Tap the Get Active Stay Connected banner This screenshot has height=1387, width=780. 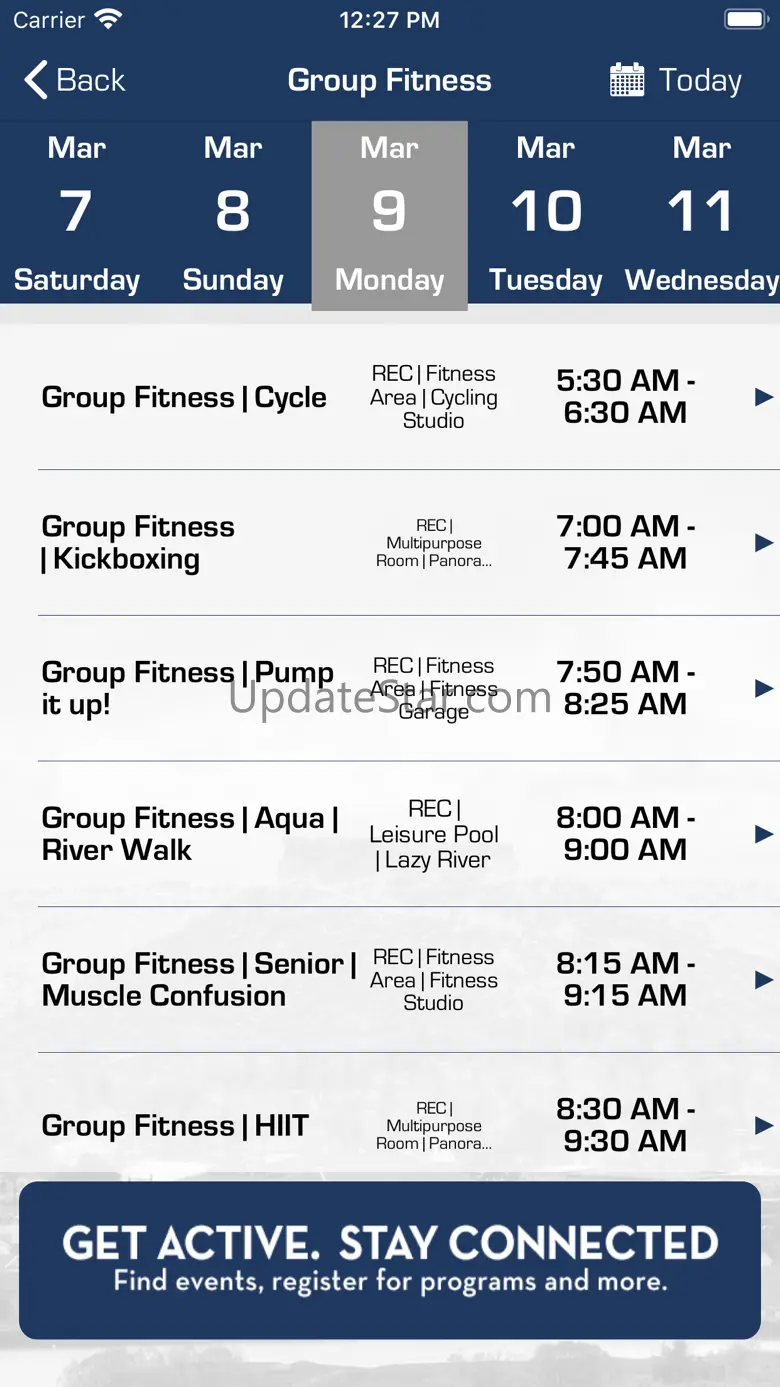390,1260
